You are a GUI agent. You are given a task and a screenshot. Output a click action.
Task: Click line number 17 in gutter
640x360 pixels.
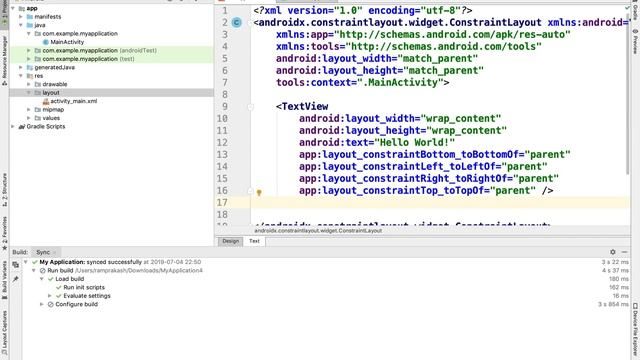[222, 202]
